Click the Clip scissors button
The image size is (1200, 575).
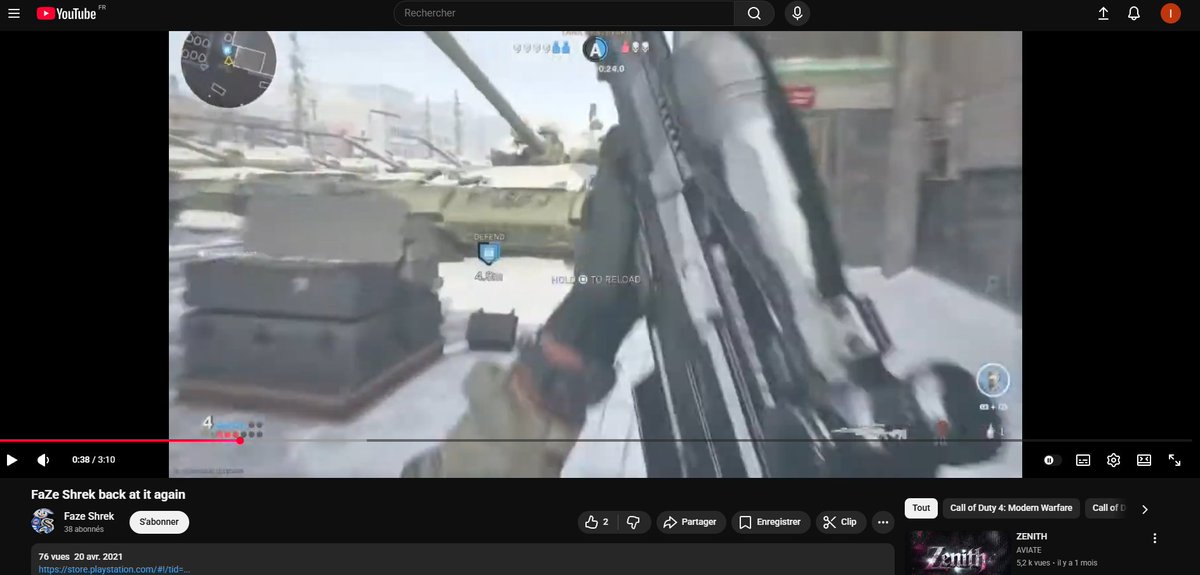click(840, 522)
